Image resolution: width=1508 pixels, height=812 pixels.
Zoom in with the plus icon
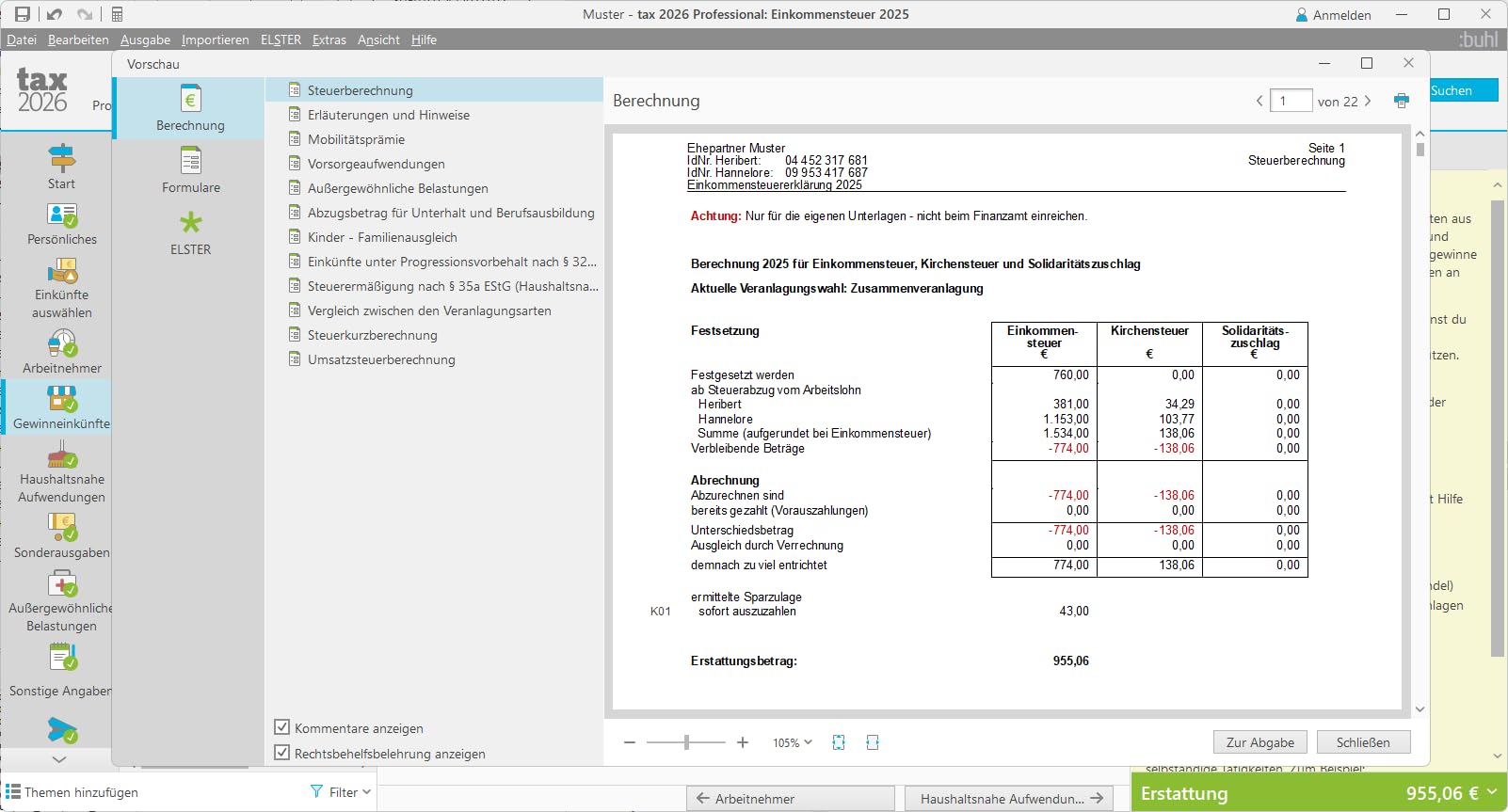click(x=742, y=742)
